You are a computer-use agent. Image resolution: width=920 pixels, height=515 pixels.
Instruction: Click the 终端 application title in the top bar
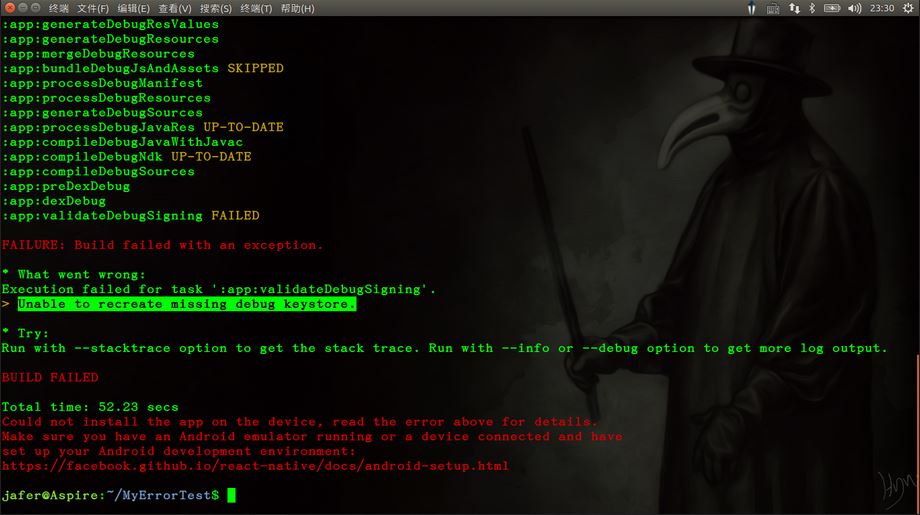59,9
